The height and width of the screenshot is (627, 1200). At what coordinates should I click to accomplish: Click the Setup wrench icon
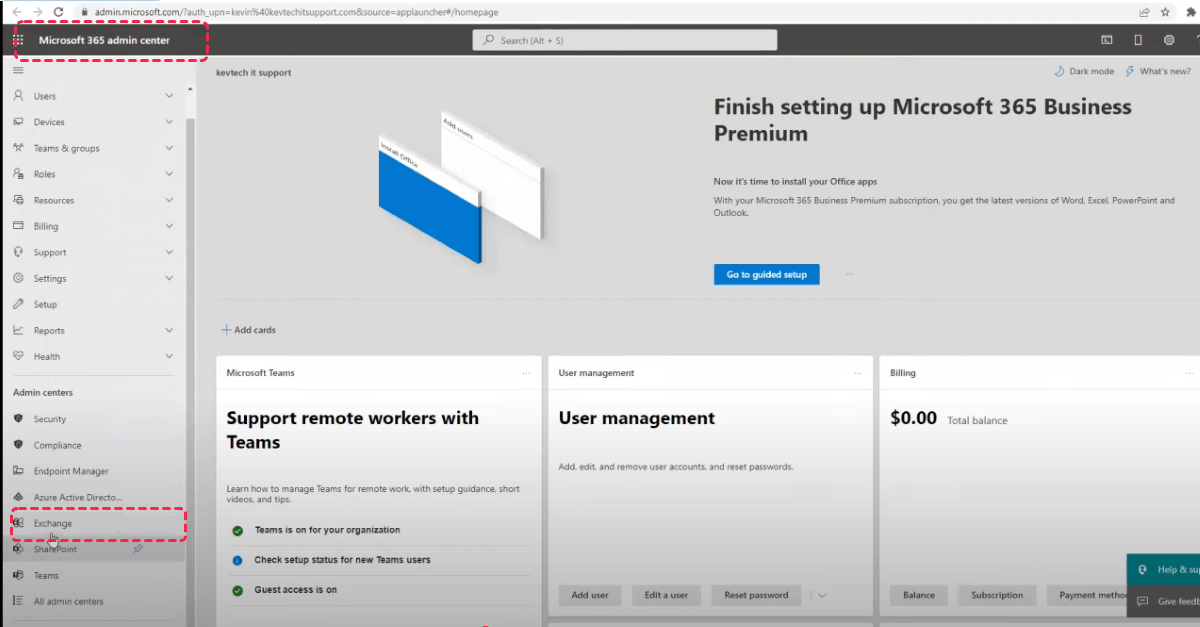(18, 304)
